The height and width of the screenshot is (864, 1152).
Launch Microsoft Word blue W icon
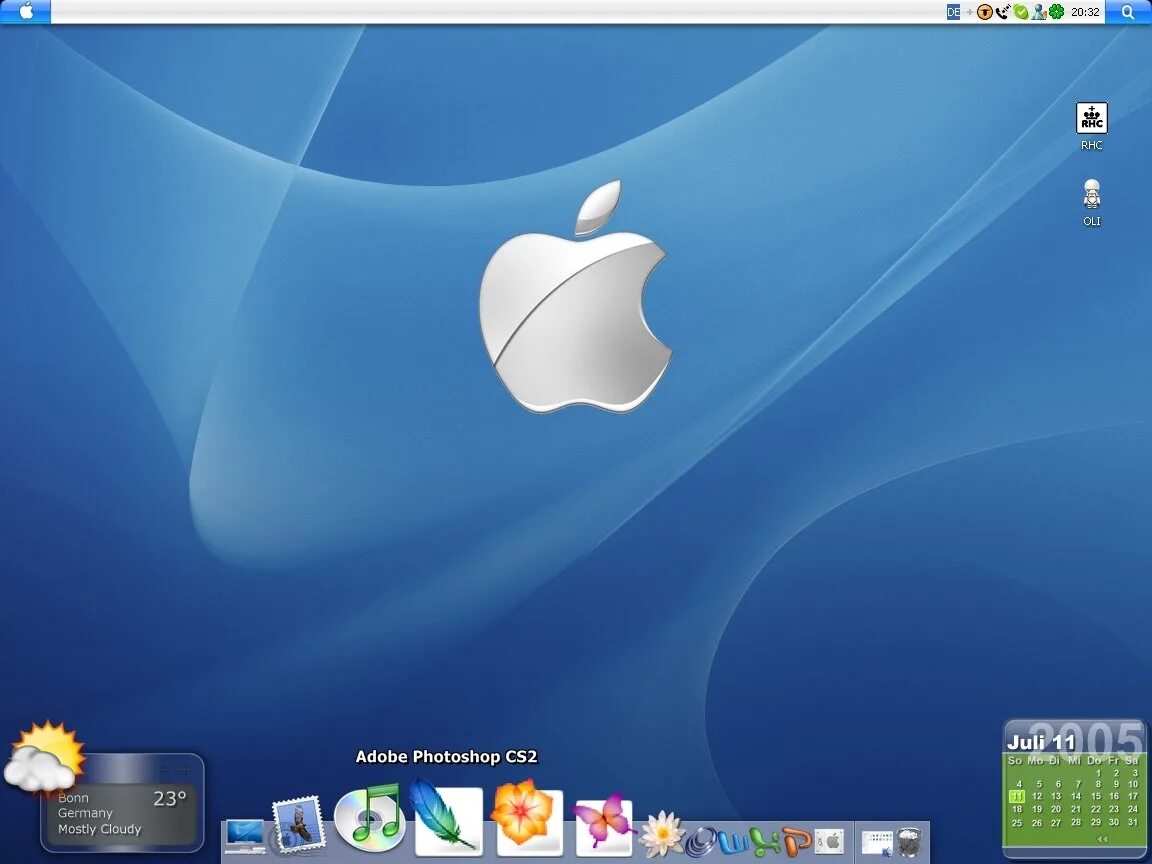tap(733, 843)
